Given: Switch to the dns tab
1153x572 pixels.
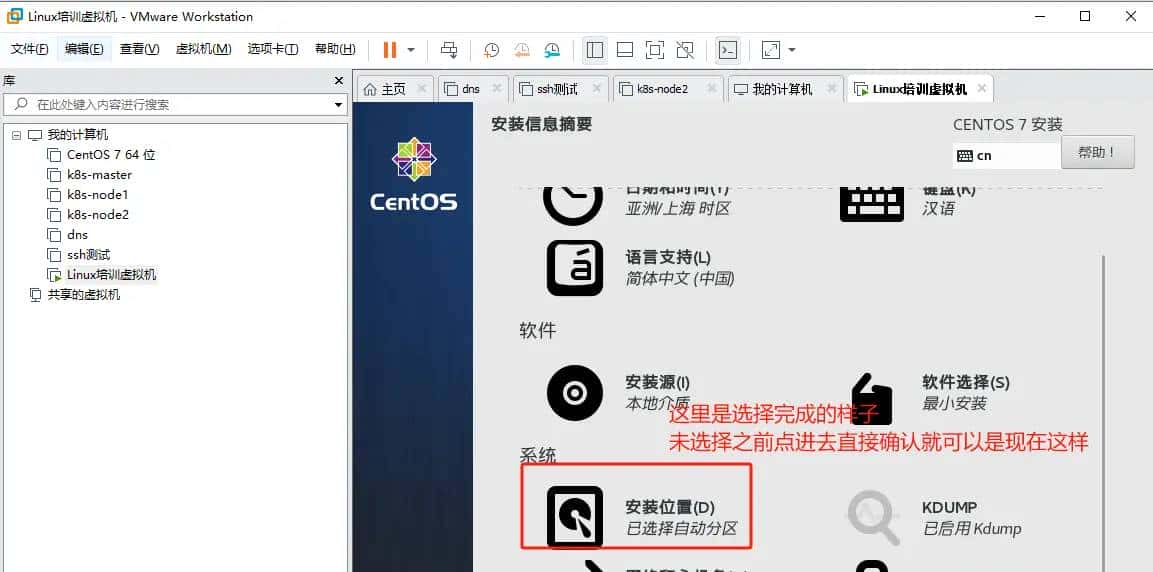Looking at the screenshot, I should pos(471,89).
